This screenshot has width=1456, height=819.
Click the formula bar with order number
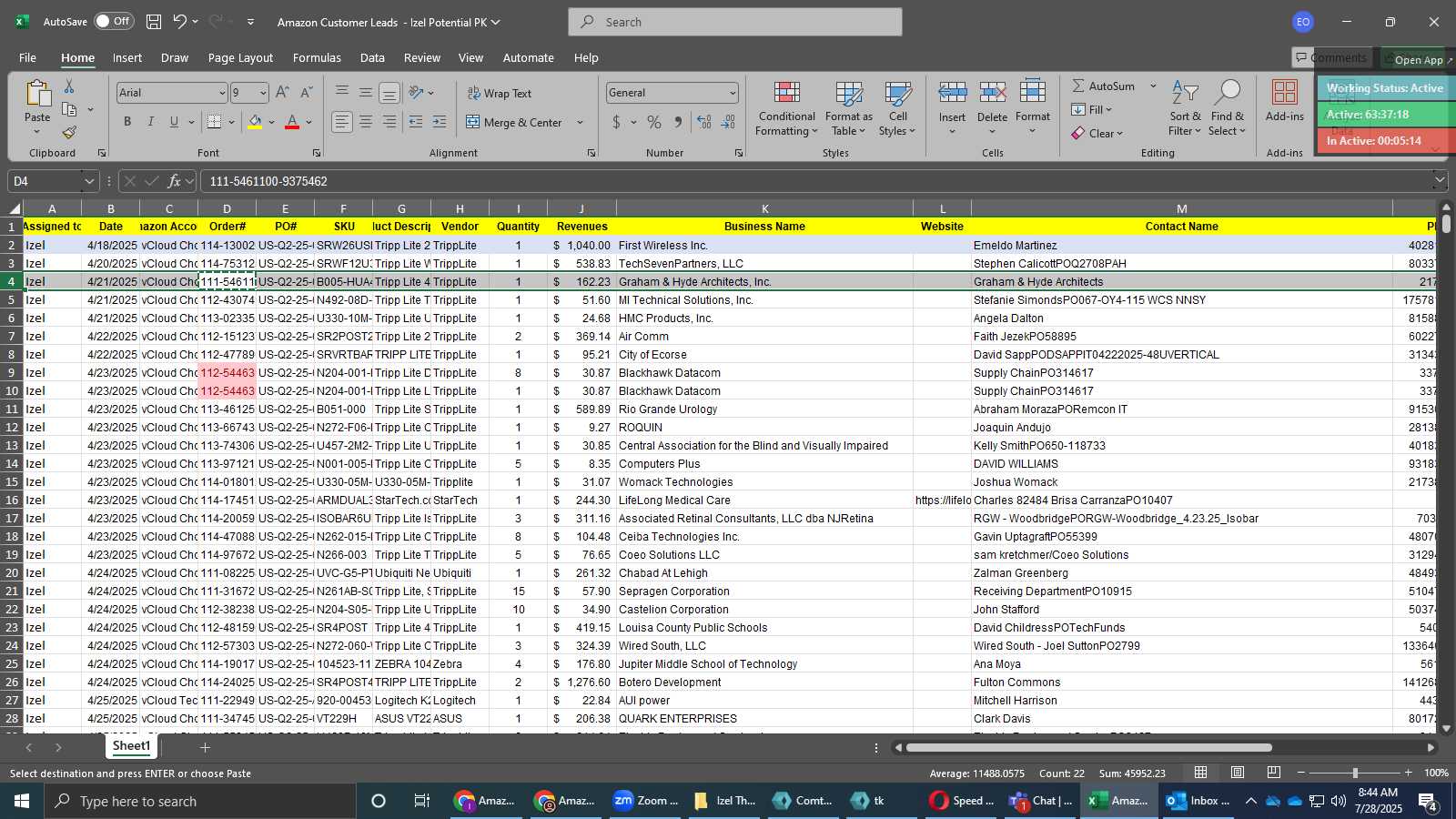pos(814,181)
